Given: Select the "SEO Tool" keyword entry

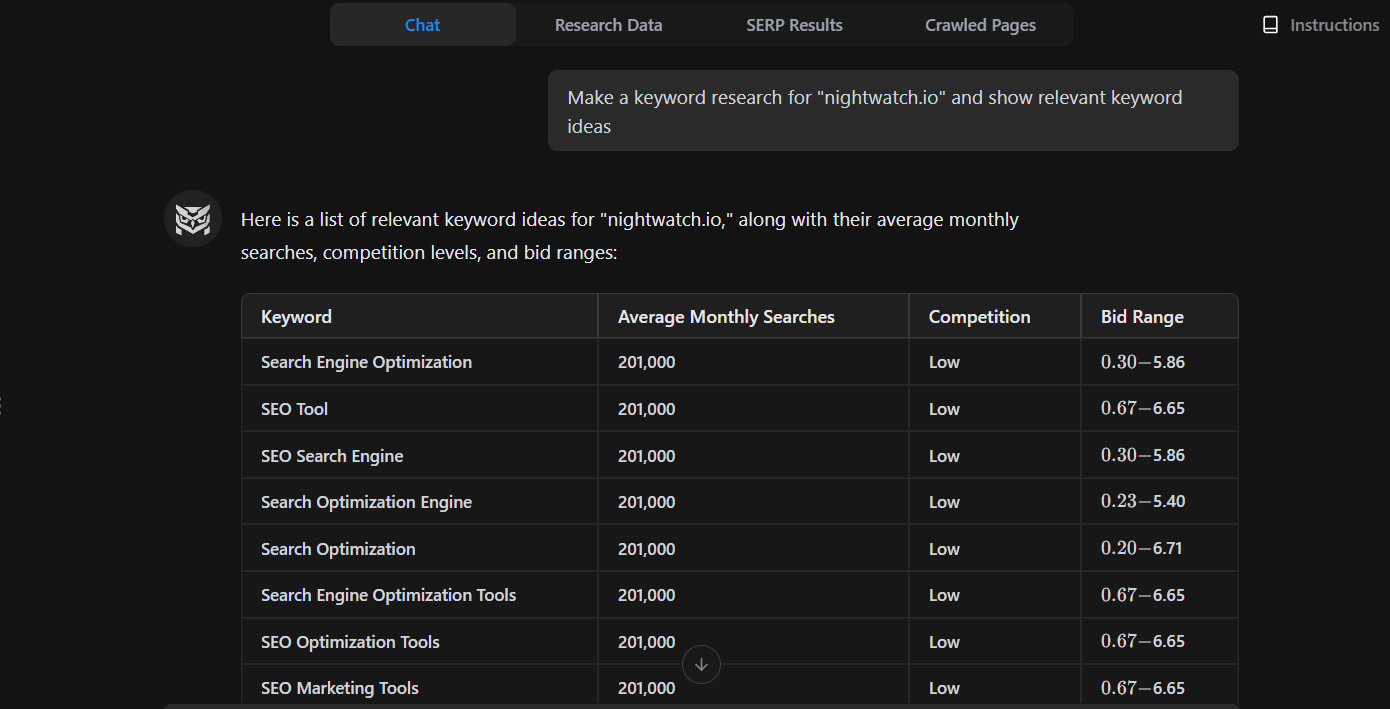Looking at the screenshot, I should [294, 408].
